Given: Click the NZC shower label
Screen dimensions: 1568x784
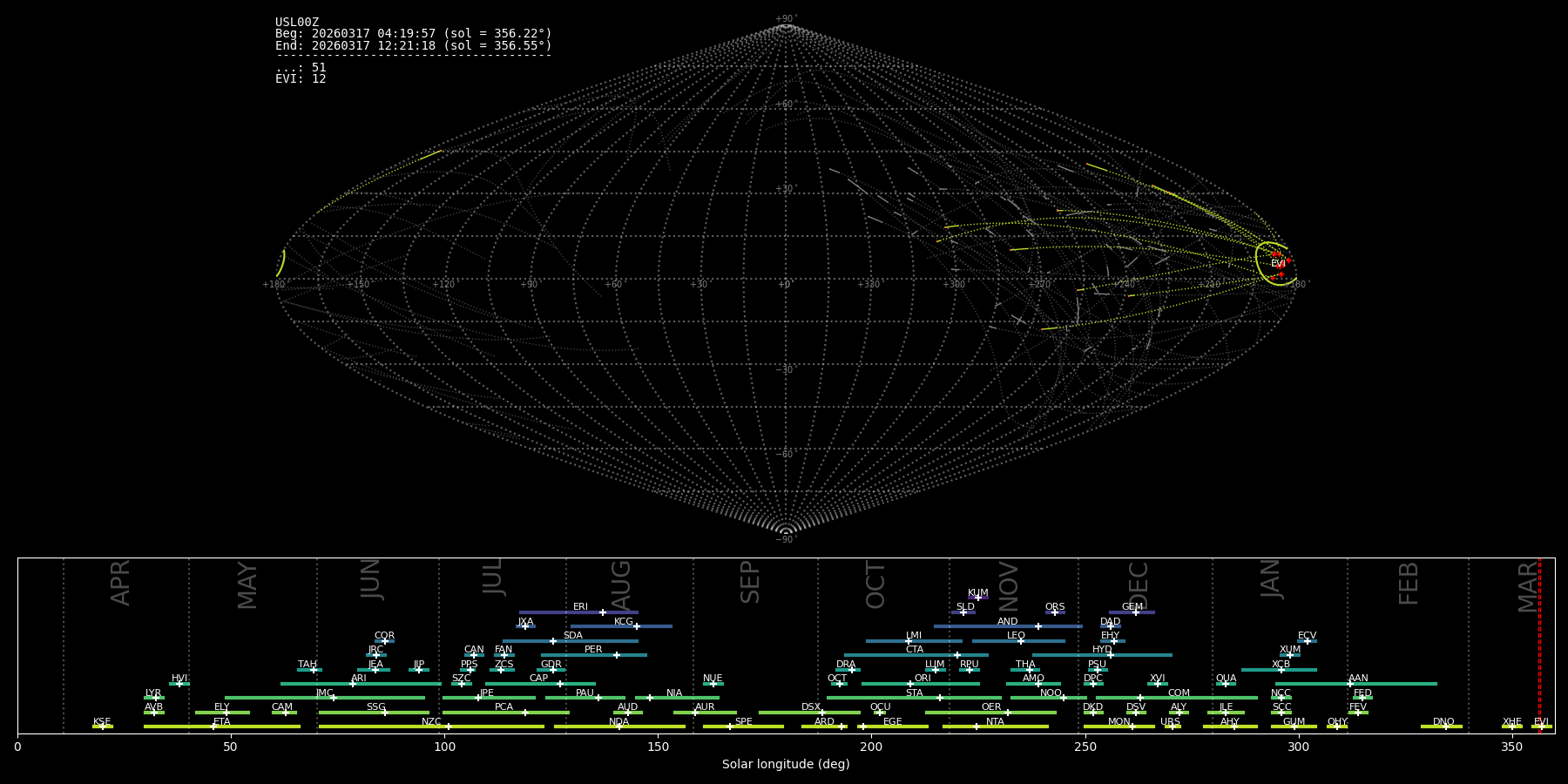Looking at the screenshot, I should coord(431,721).
